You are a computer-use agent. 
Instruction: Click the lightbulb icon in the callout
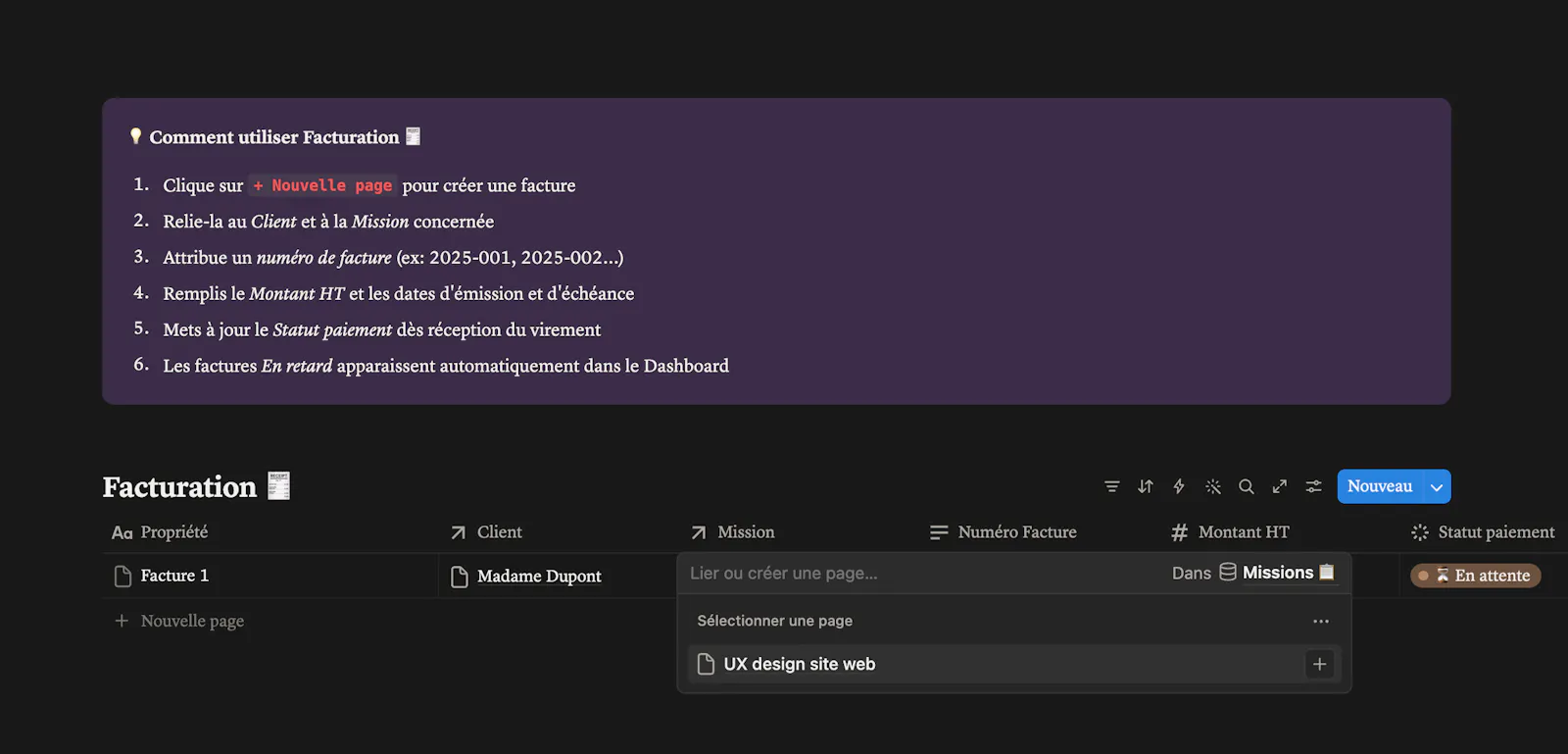coord(135,136)
